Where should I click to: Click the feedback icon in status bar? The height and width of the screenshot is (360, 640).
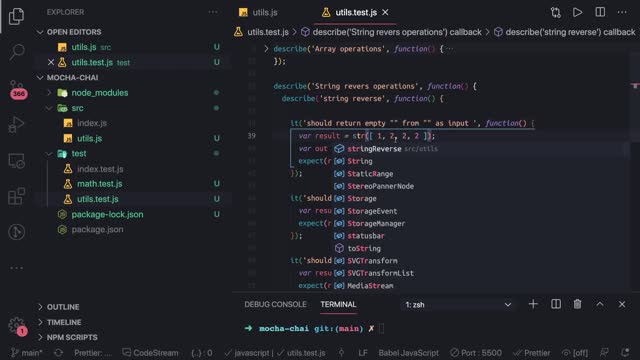coord(604,353)
